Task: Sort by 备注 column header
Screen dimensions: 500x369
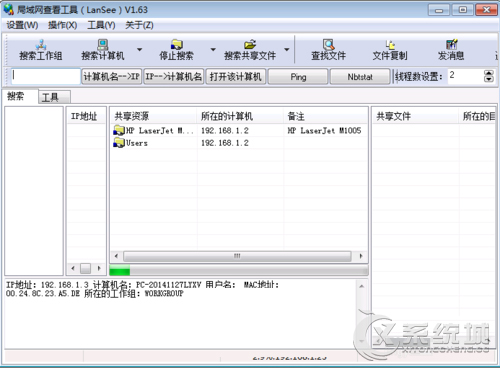Action: 325,116
